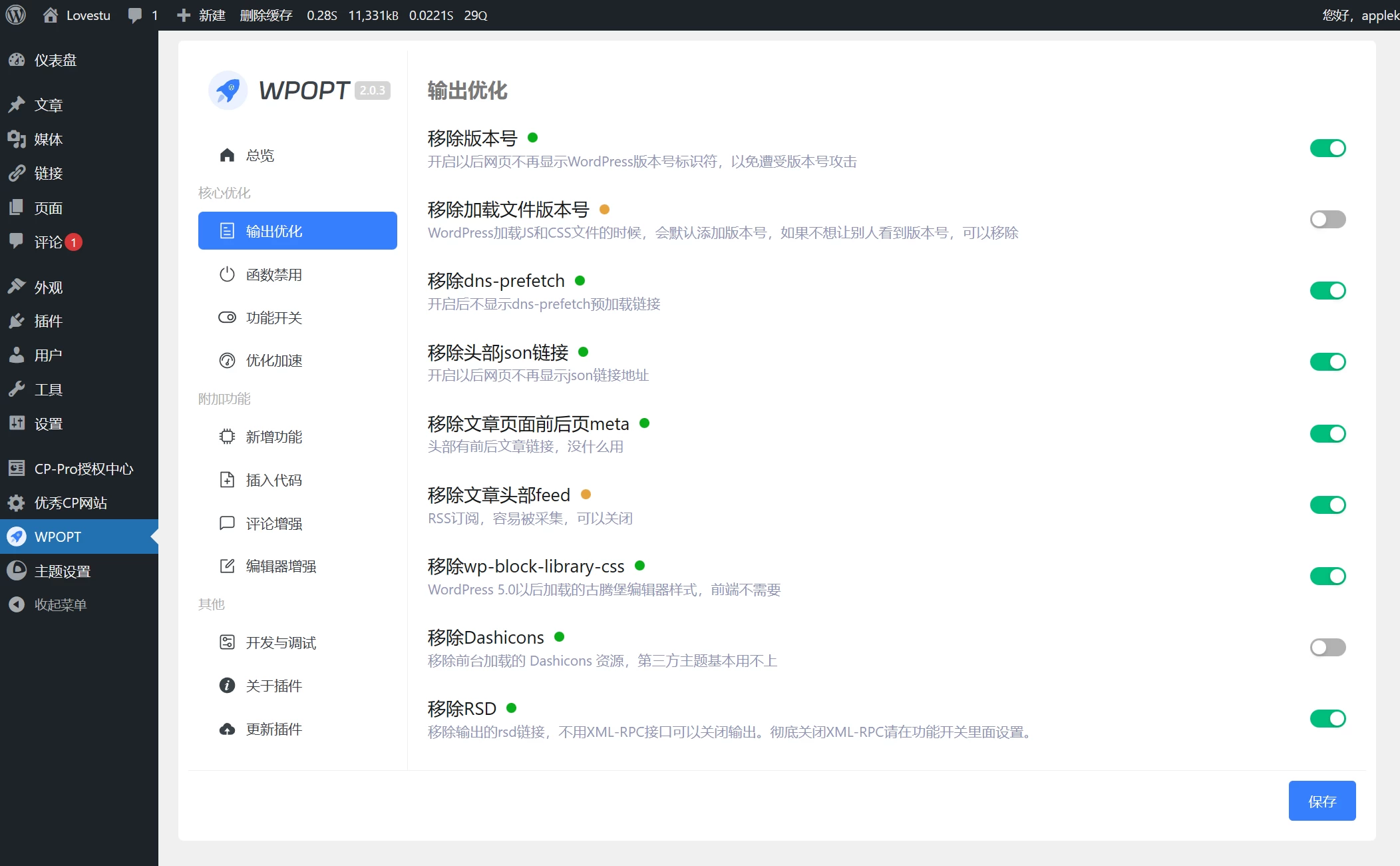The width and height of the screenshot is (1400, 866).
Task: Open the comments bubble in admin bar
Action: [x=135, y=15]
